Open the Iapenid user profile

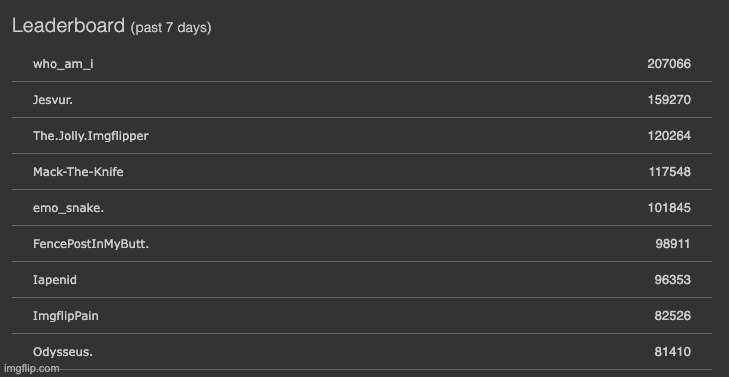pos(55,280)
